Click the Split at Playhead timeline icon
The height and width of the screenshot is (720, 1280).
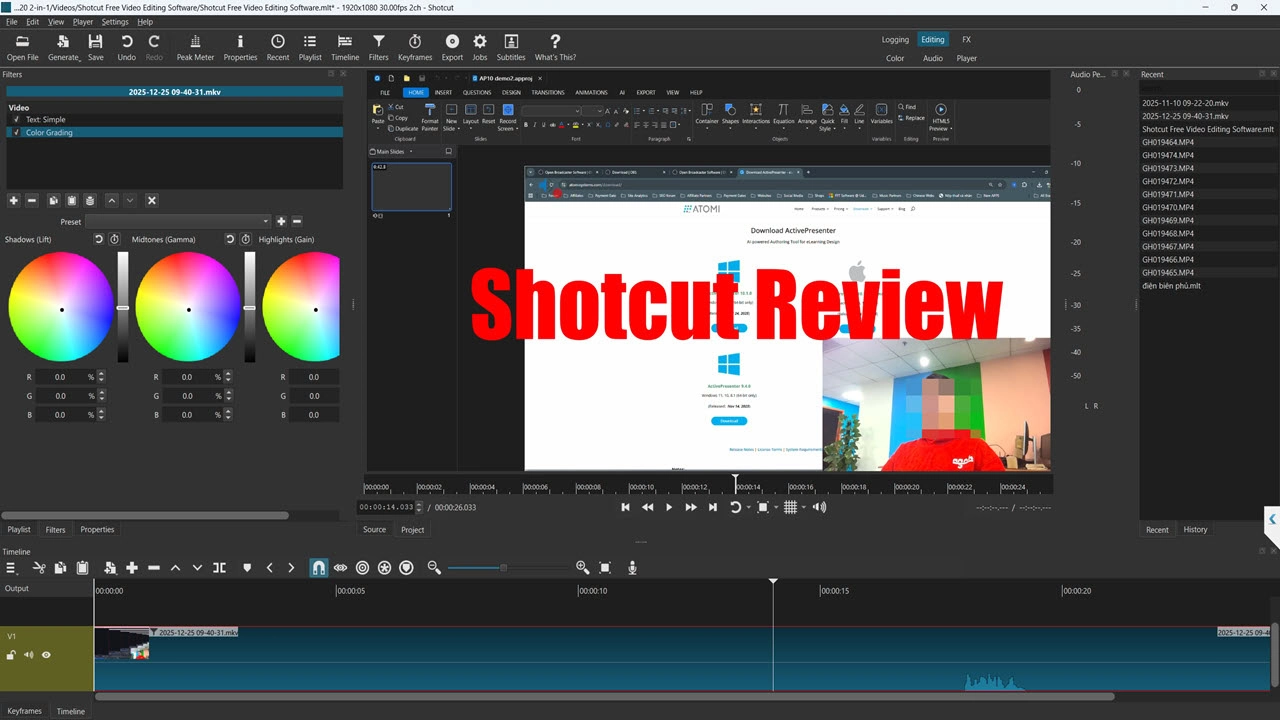pos(219,568)
